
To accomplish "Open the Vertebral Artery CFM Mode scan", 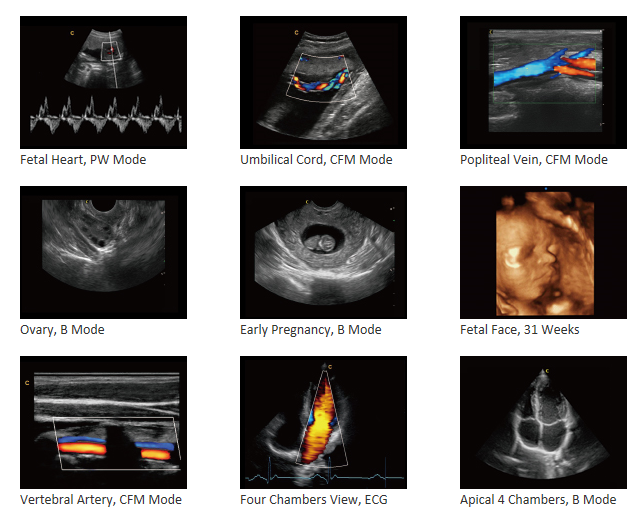I will tap(104, 422).
